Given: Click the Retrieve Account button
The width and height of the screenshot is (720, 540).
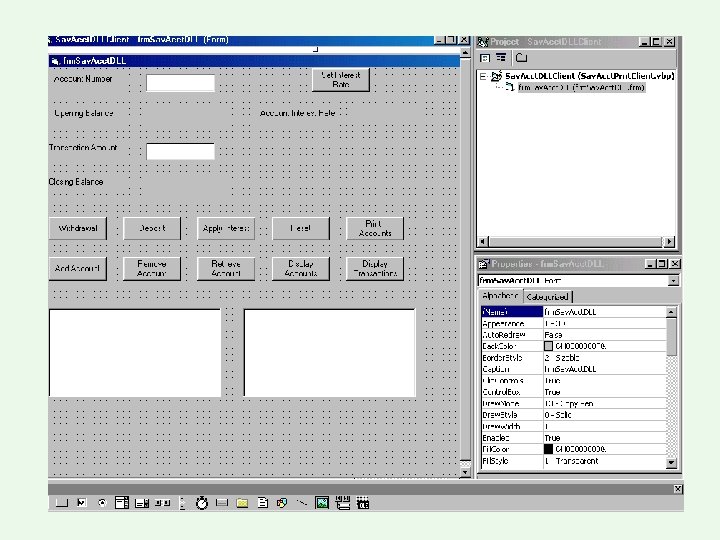Looking at the screenshot, I should coord(226,269).
